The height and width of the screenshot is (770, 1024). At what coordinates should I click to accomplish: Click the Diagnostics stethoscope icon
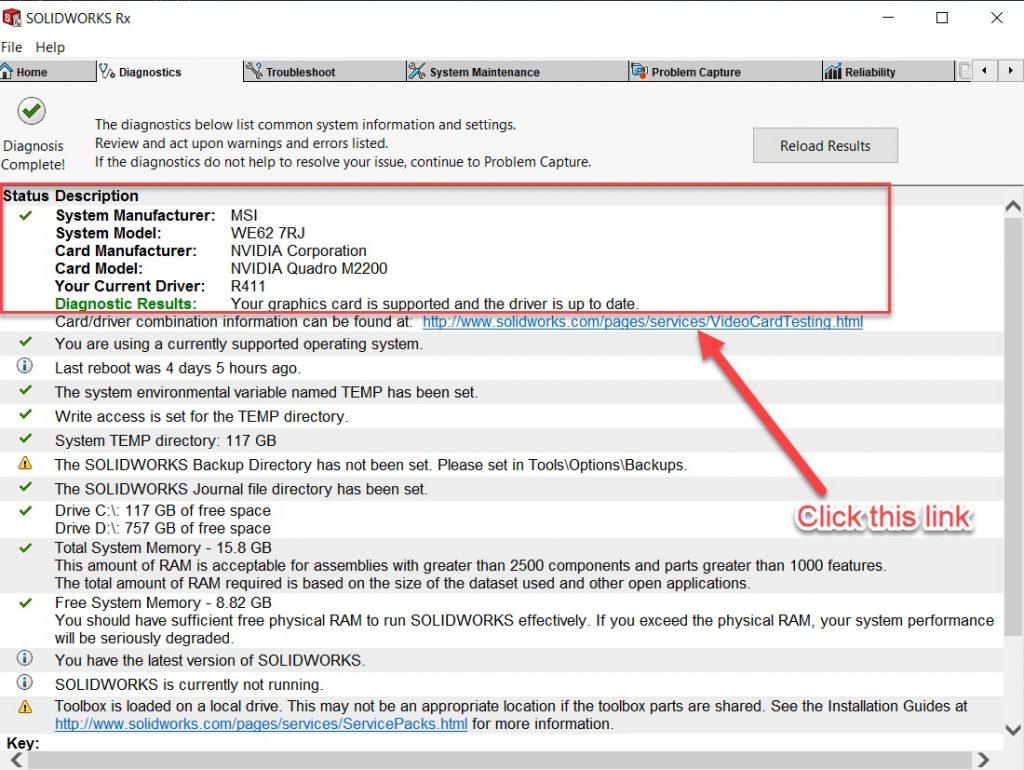(106, 71)
